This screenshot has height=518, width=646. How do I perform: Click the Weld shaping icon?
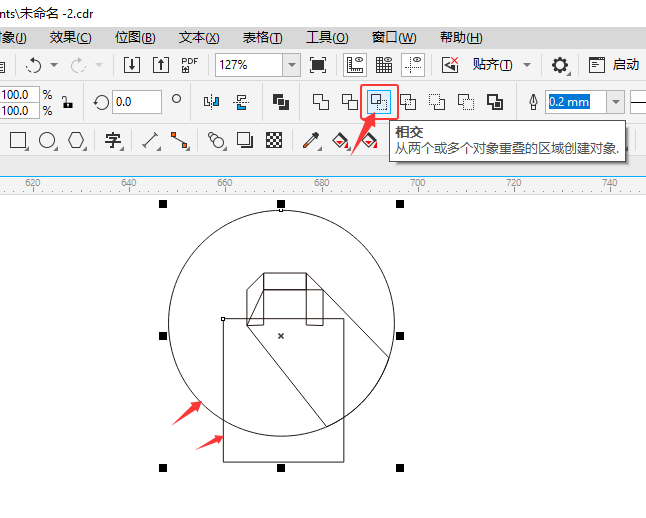point(320,102)
